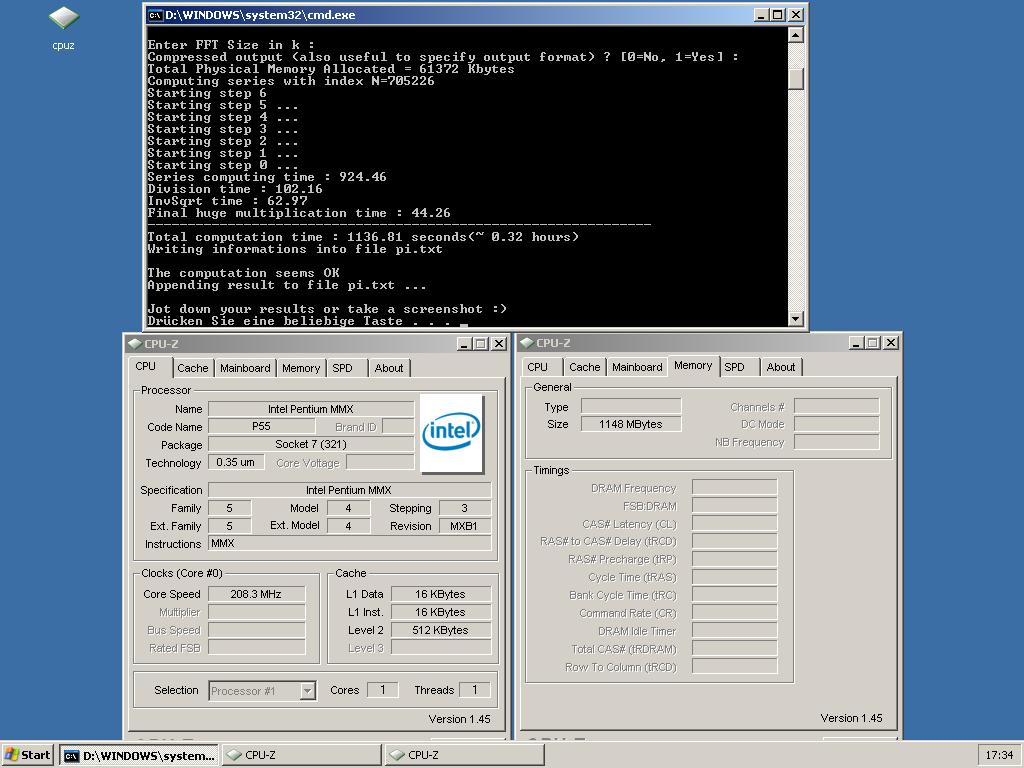Click 'Version 1.45' in left CPU-Z window
Image resolution: width=1024 pixels, height=768 pixels.
[x=459, y=718]
